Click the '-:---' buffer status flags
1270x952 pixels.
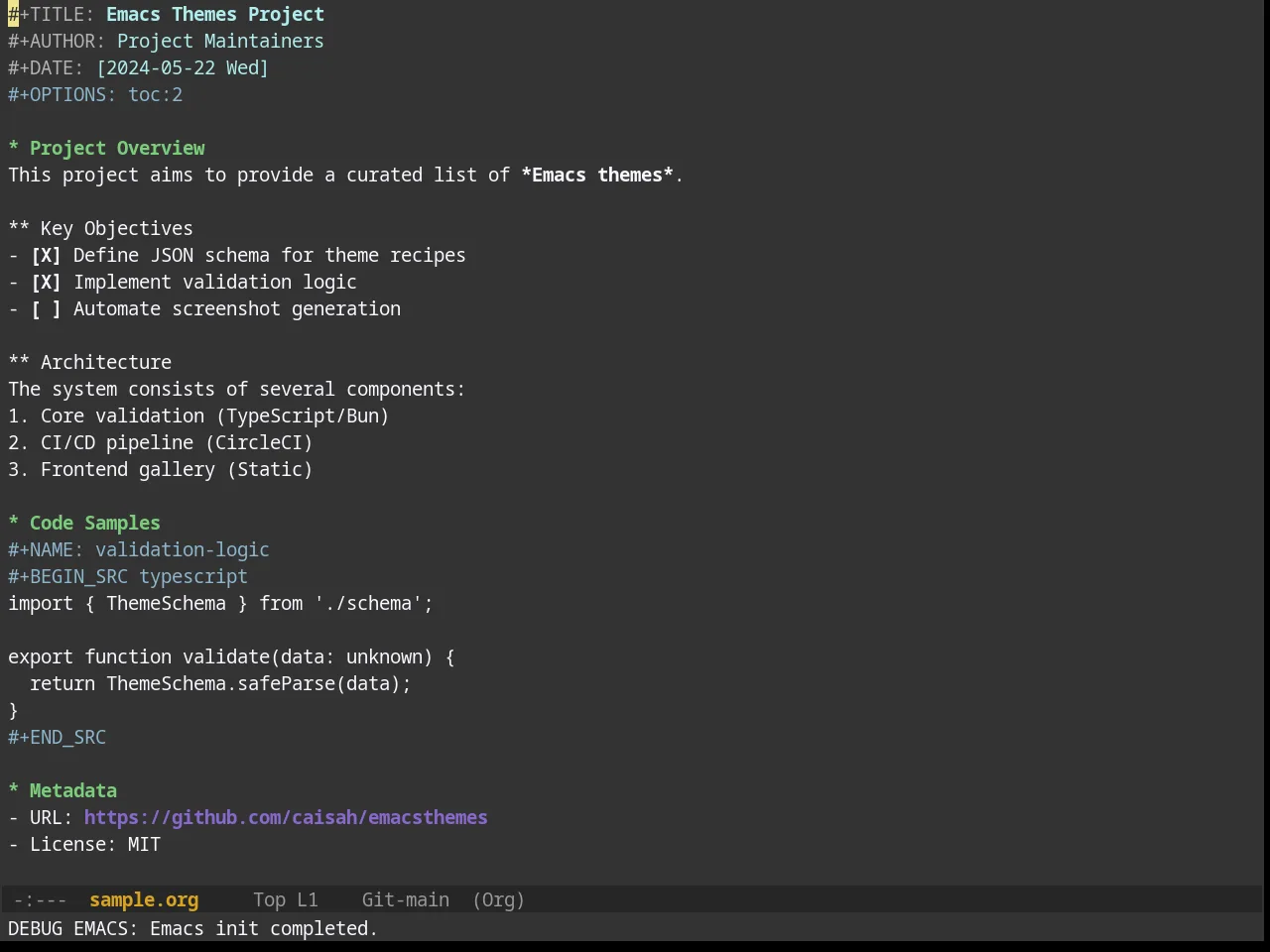point(40,899)
